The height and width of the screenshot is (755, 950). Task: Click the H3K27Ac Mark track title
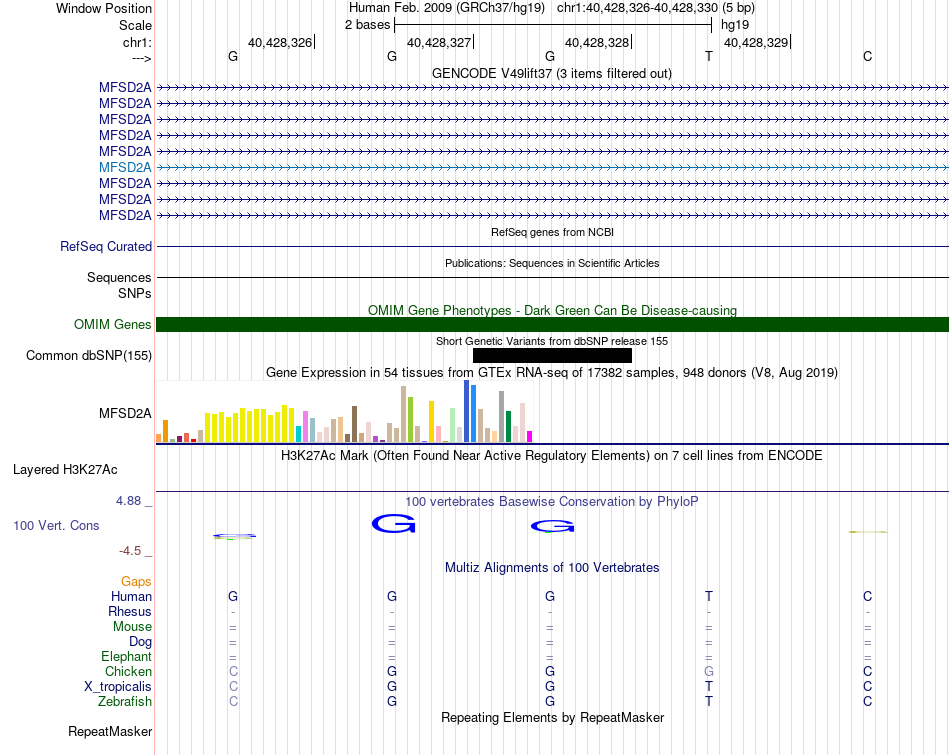click(552, 456)
